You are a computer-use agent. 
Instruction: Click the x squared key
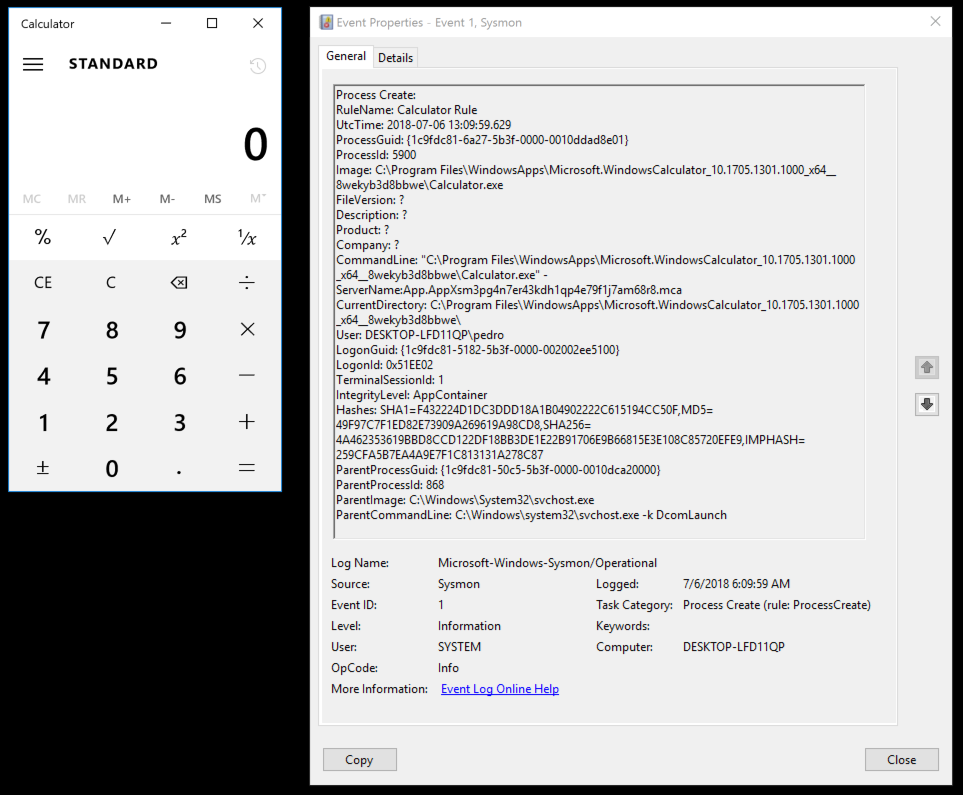coord(179,237)
